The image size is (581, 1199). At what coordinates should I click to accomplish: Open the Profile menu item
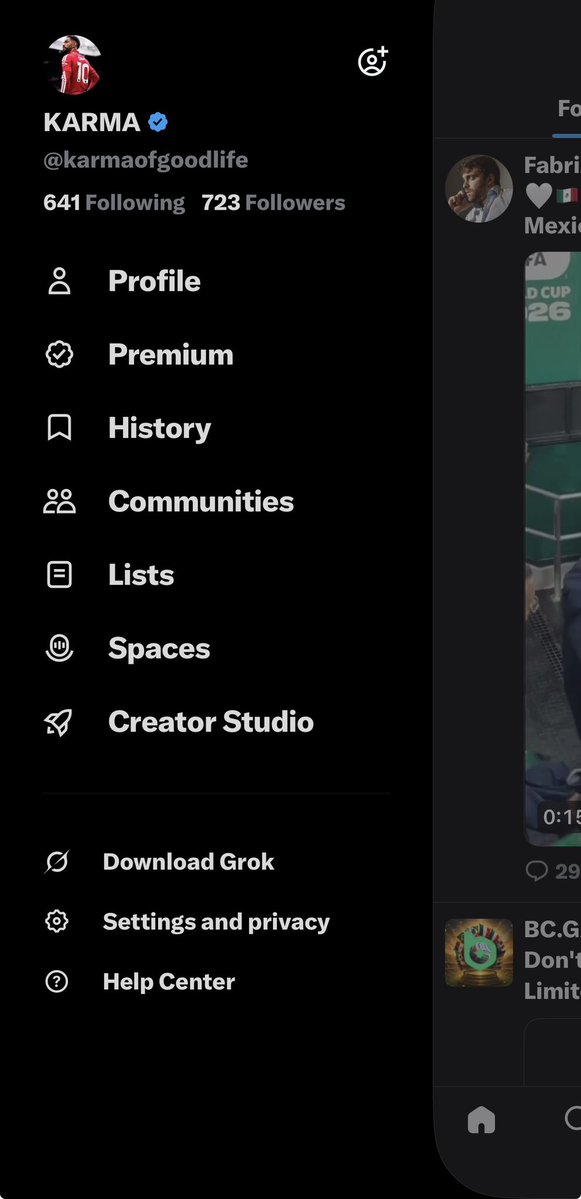pos(154,281)
